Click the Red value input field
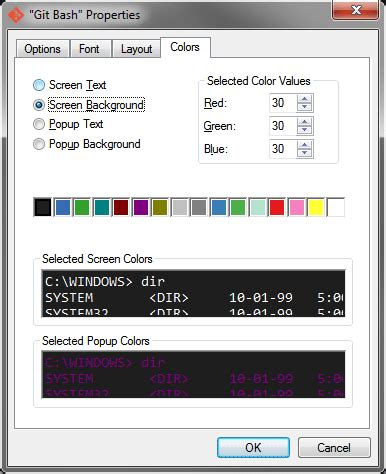This screenshot has width=386, height=474. click(283, 103)
